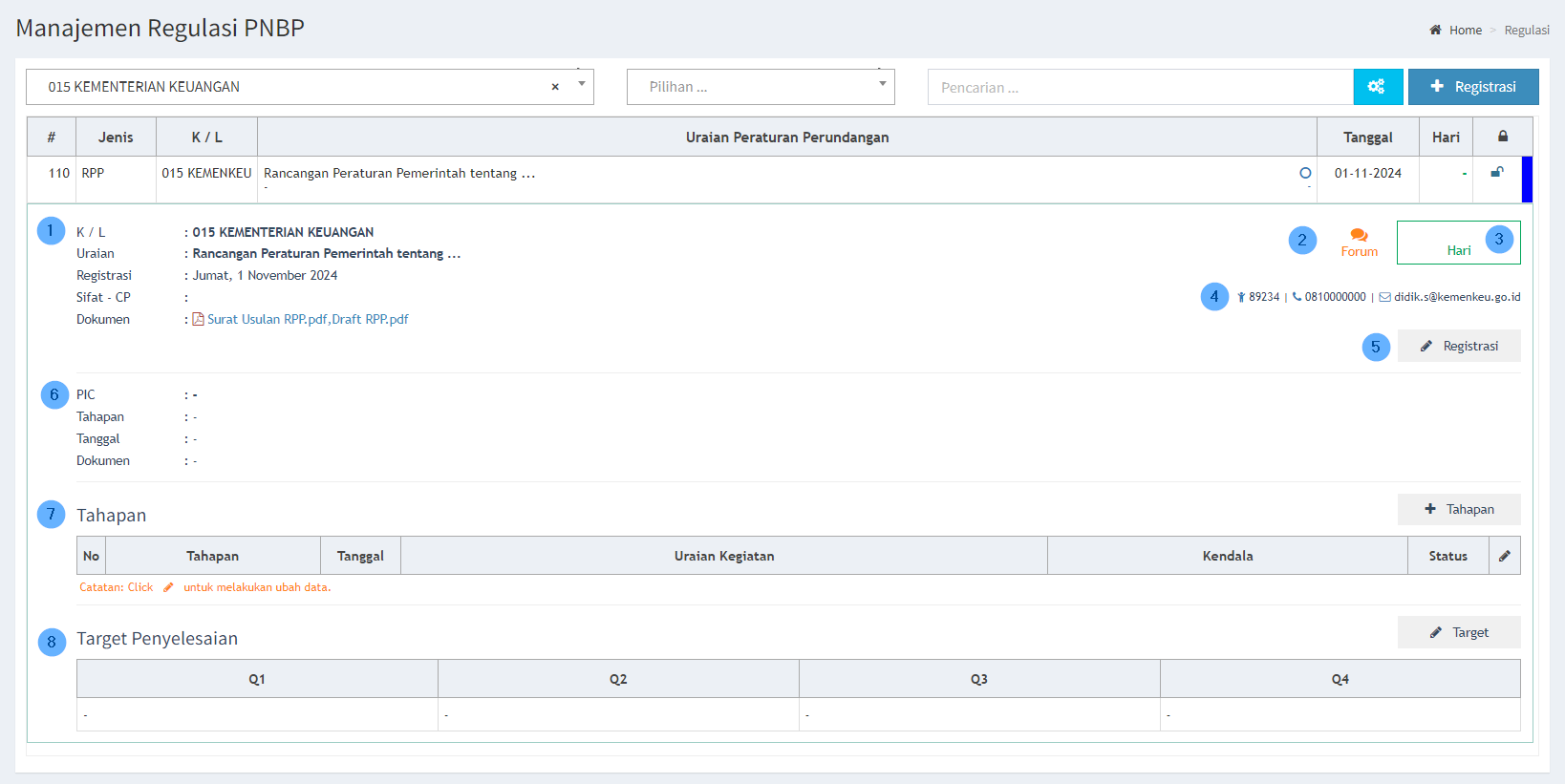The image size is (1565, 784).
Task: Clear the 015 KEMENTERIAN KEUANGAN selection
Action: (x=555, y=87)
